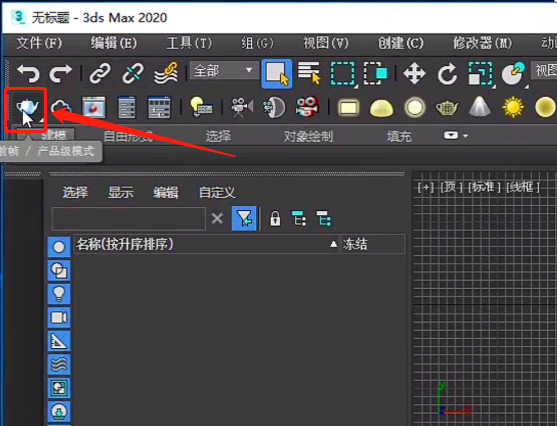Click sort by hierarchy icon
The width and height of the screenshot is (557, 426).
tap(299, 219)
